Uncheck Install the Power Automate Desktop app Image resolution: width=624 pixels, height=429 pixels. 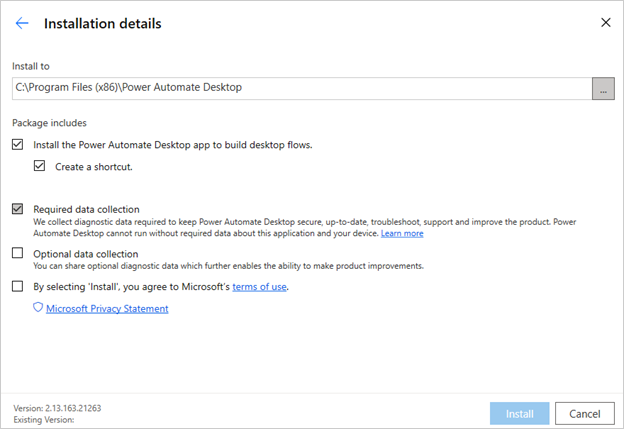tap(18, 144)
